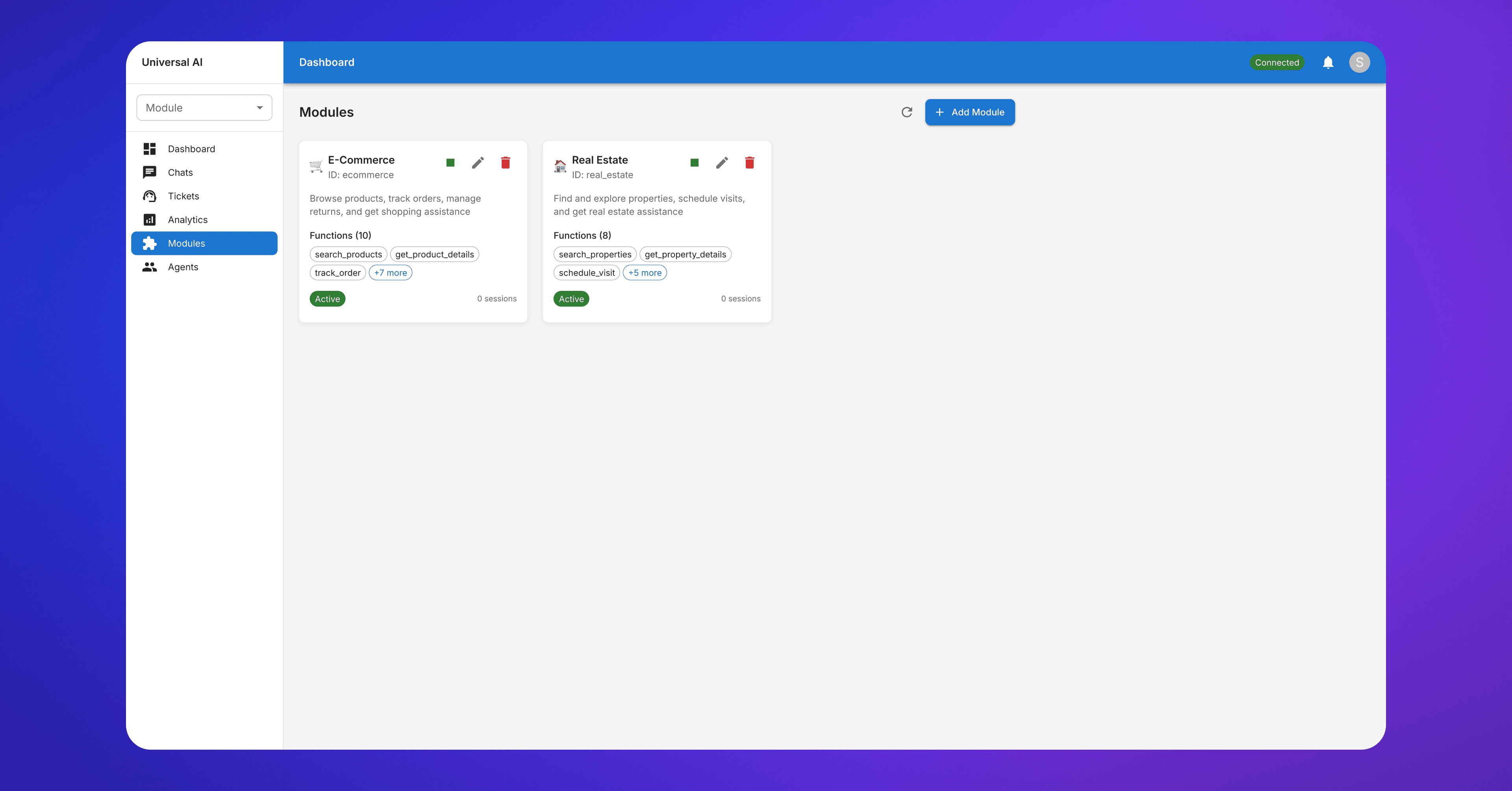The width and height of the screenshot is (1512, 791).
Task: Delete the Real Estate module
Action: coord(749,163)
